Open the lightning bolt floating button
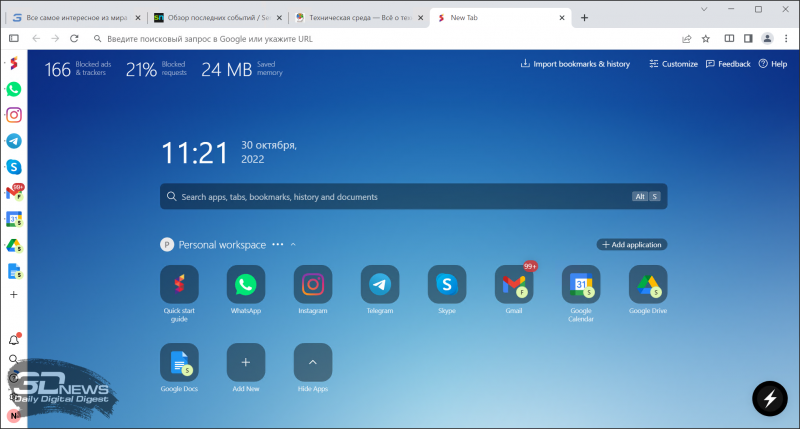The height and width of the screenshot is (429, 800). pos(770,398)
